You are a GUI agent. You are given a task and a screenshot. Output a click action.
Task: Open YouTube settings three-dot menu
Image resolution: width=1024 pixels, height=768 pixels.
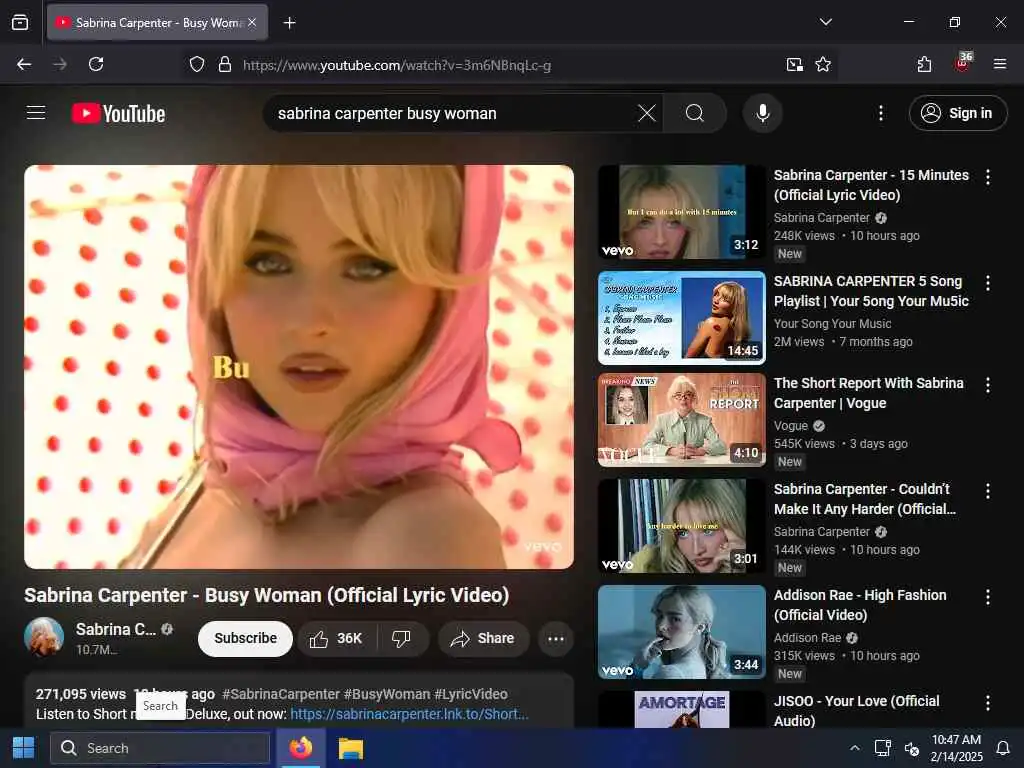[x=880, y=113]
